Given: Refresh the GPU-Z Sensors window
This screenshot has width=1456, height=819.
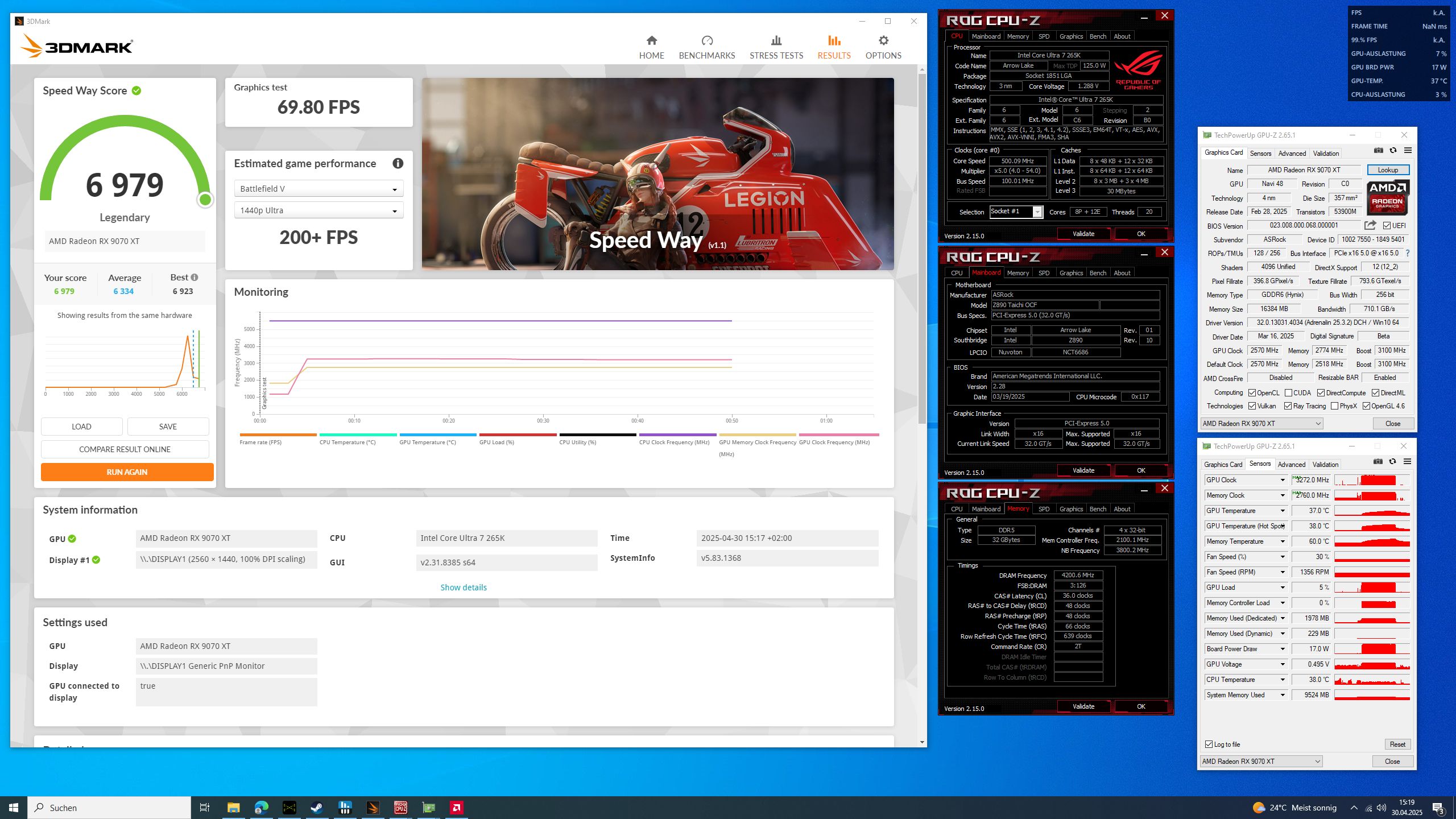Looking at the screenshot, I should pos(1392,462).
